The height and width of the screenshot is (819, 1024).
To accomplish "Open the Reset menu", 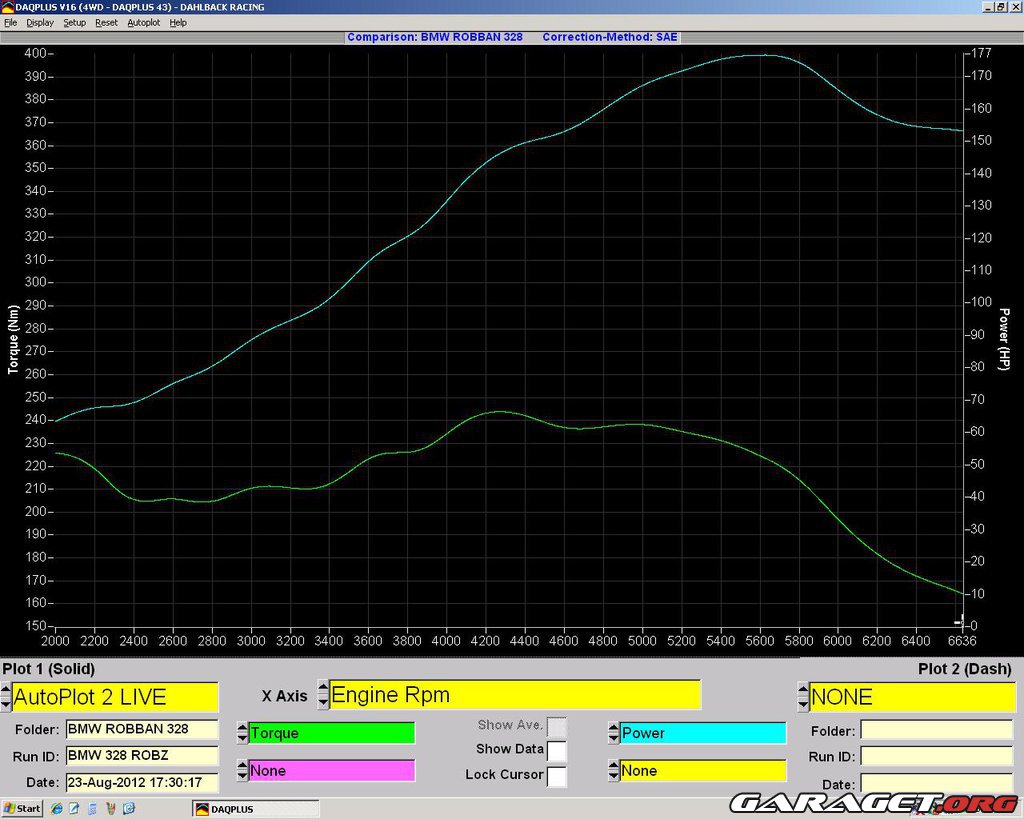I will tap(106, 22).
